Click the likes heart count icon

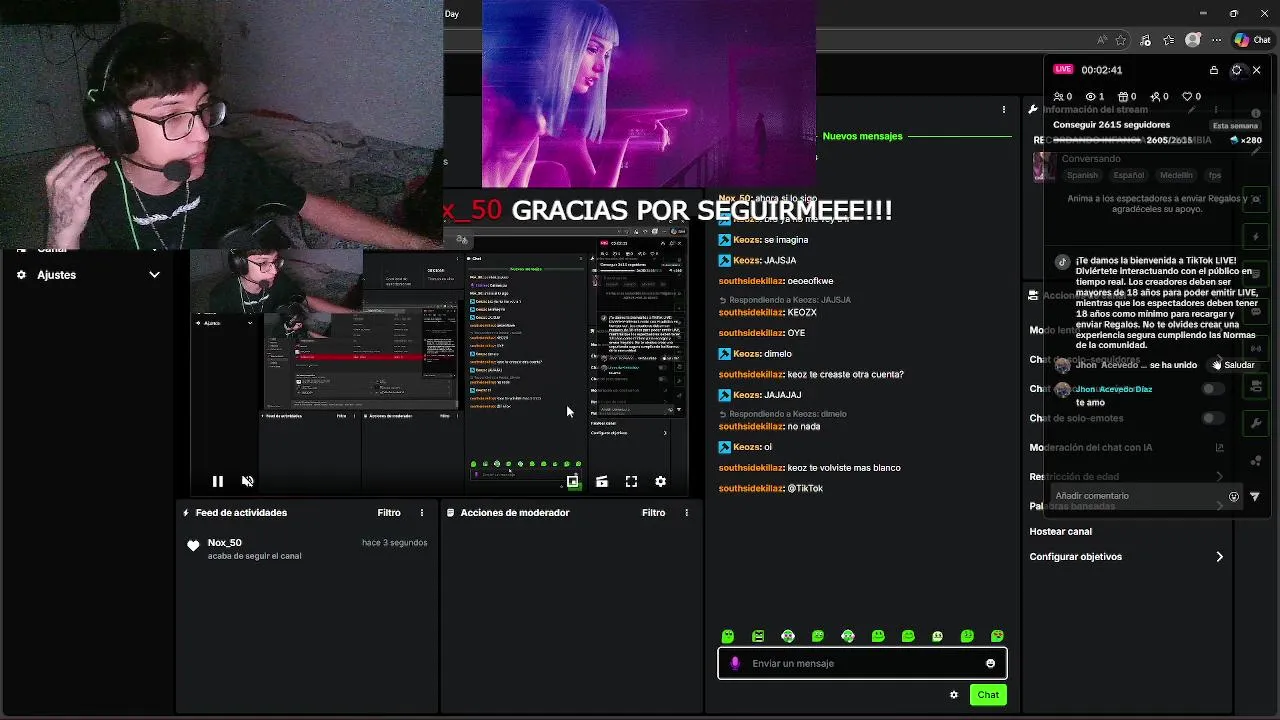pos(1187,97)
